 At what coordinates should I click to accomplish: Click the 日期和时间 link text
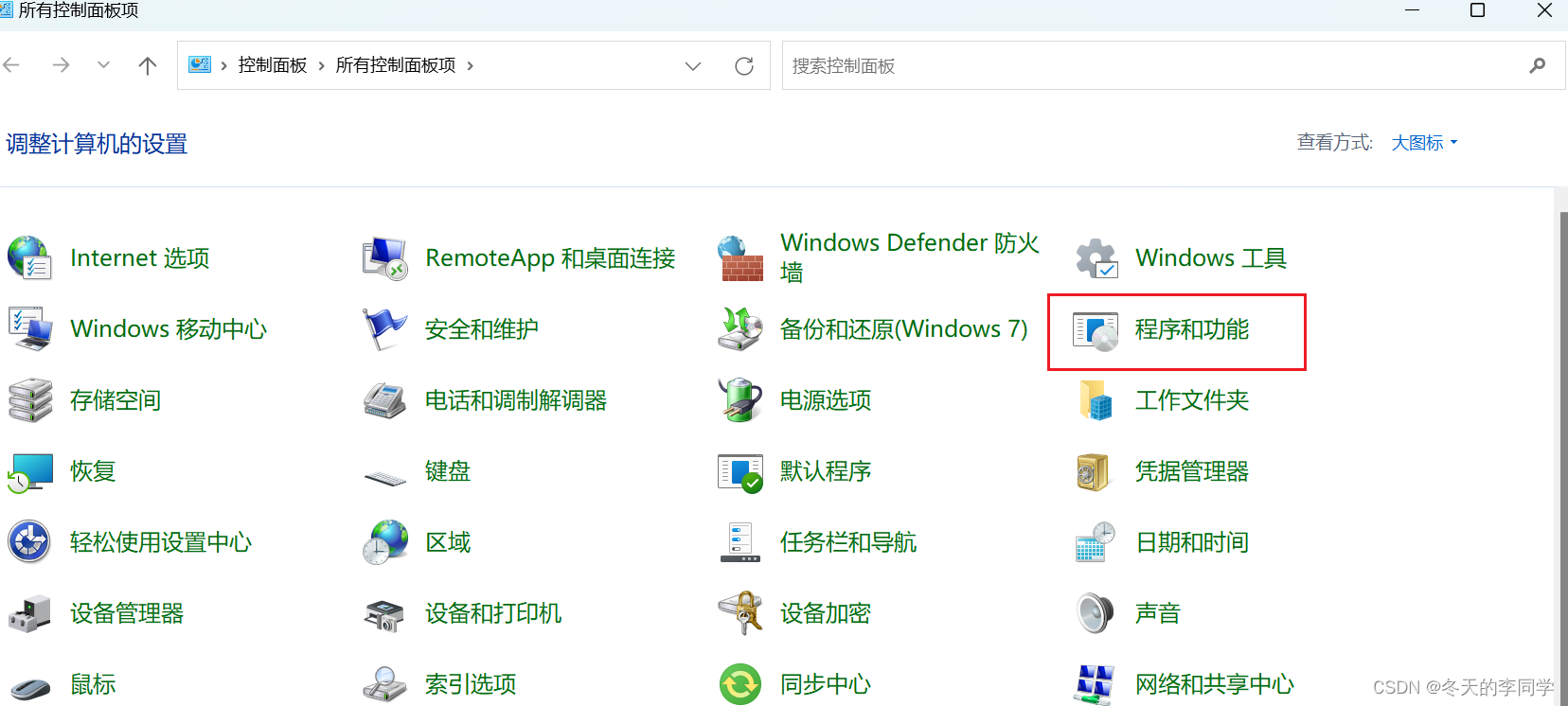1192,542
